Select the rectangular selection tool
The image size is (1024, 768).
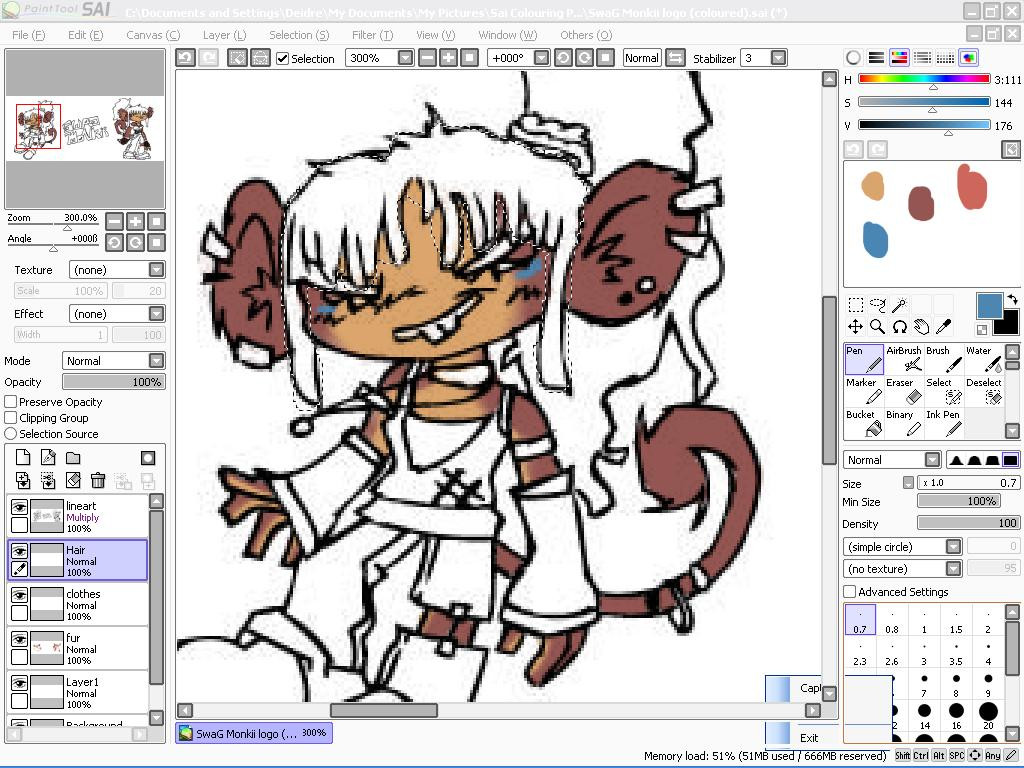[856, 305]
